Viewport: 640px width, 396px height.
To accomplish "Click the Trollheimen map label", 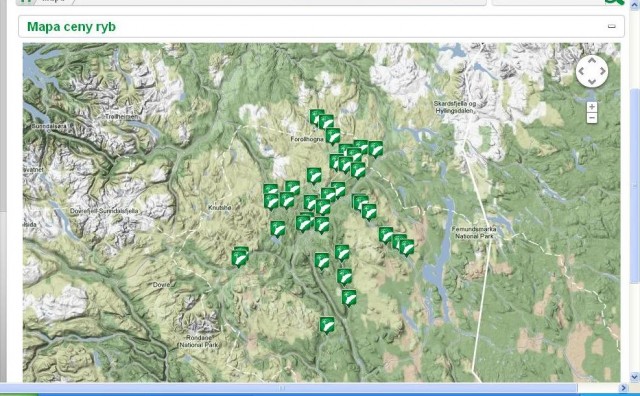I will pos(121,116).
